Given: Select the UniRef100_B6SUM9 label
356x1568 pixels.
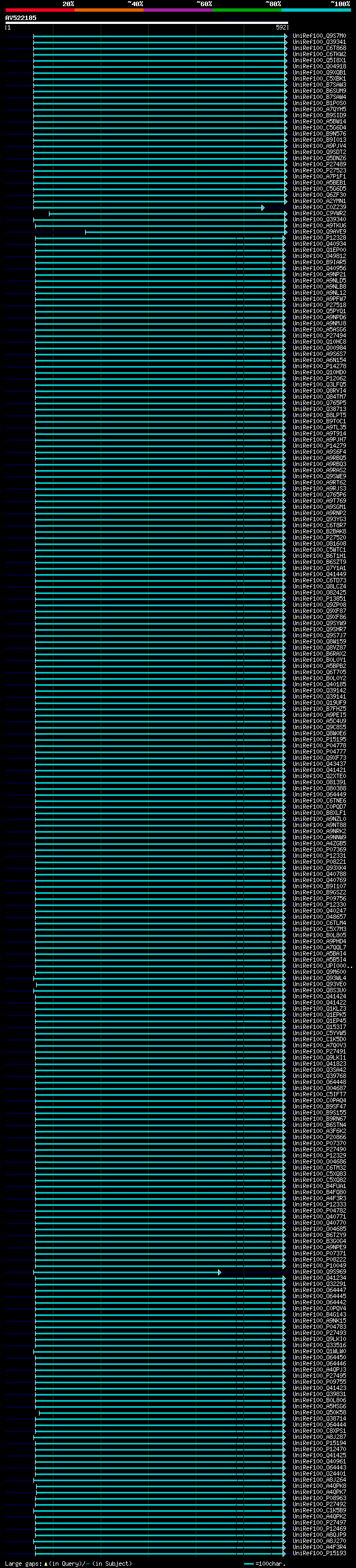Looking at the screenshot, I should point(319,91).
